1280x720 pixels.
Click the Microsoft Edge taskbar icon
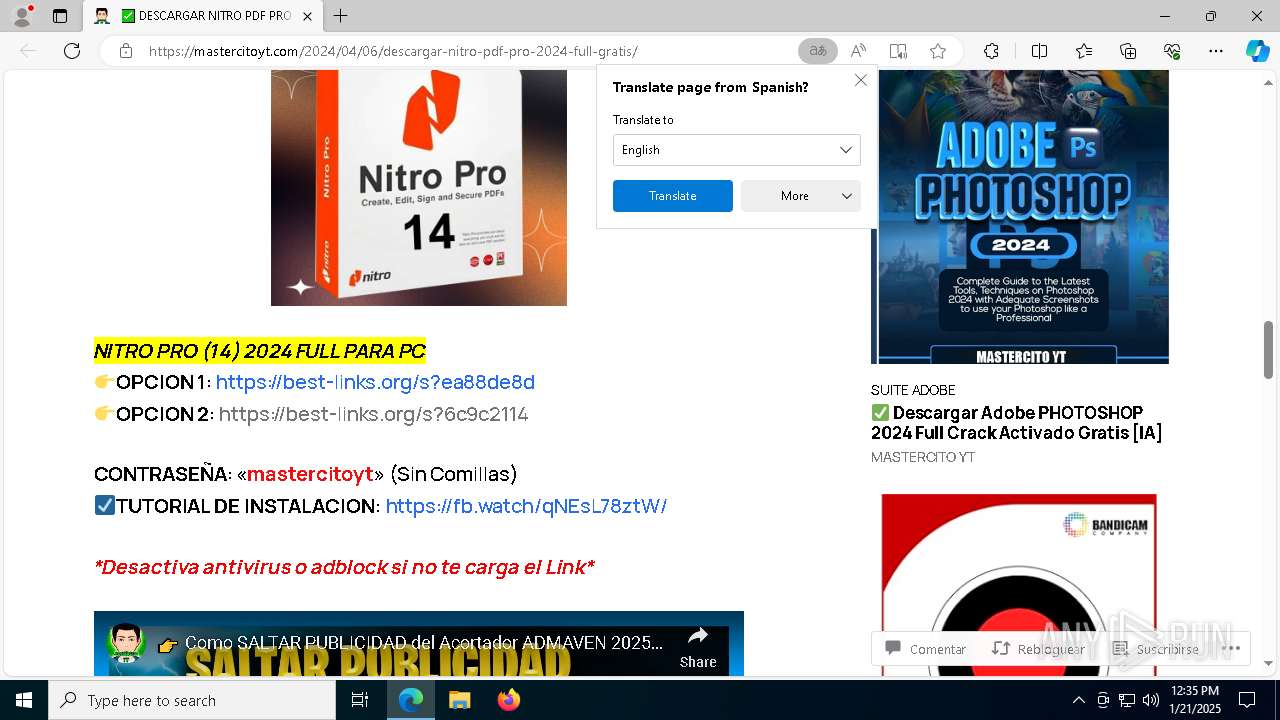pos(411,700)
